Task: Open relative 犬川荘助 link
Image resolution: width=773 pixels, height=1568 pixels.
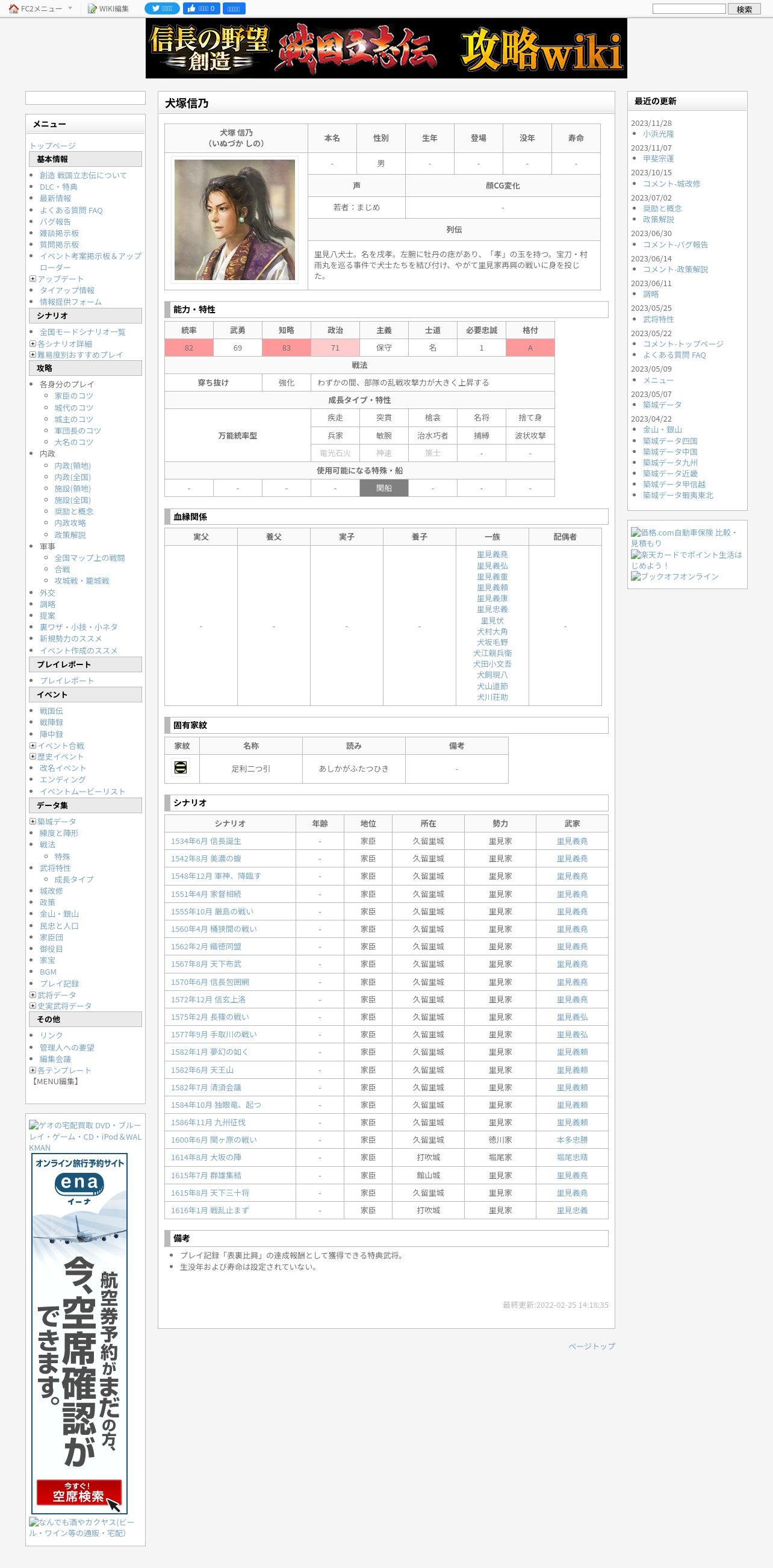Action: pyautogui.click(x=492, y=697)
